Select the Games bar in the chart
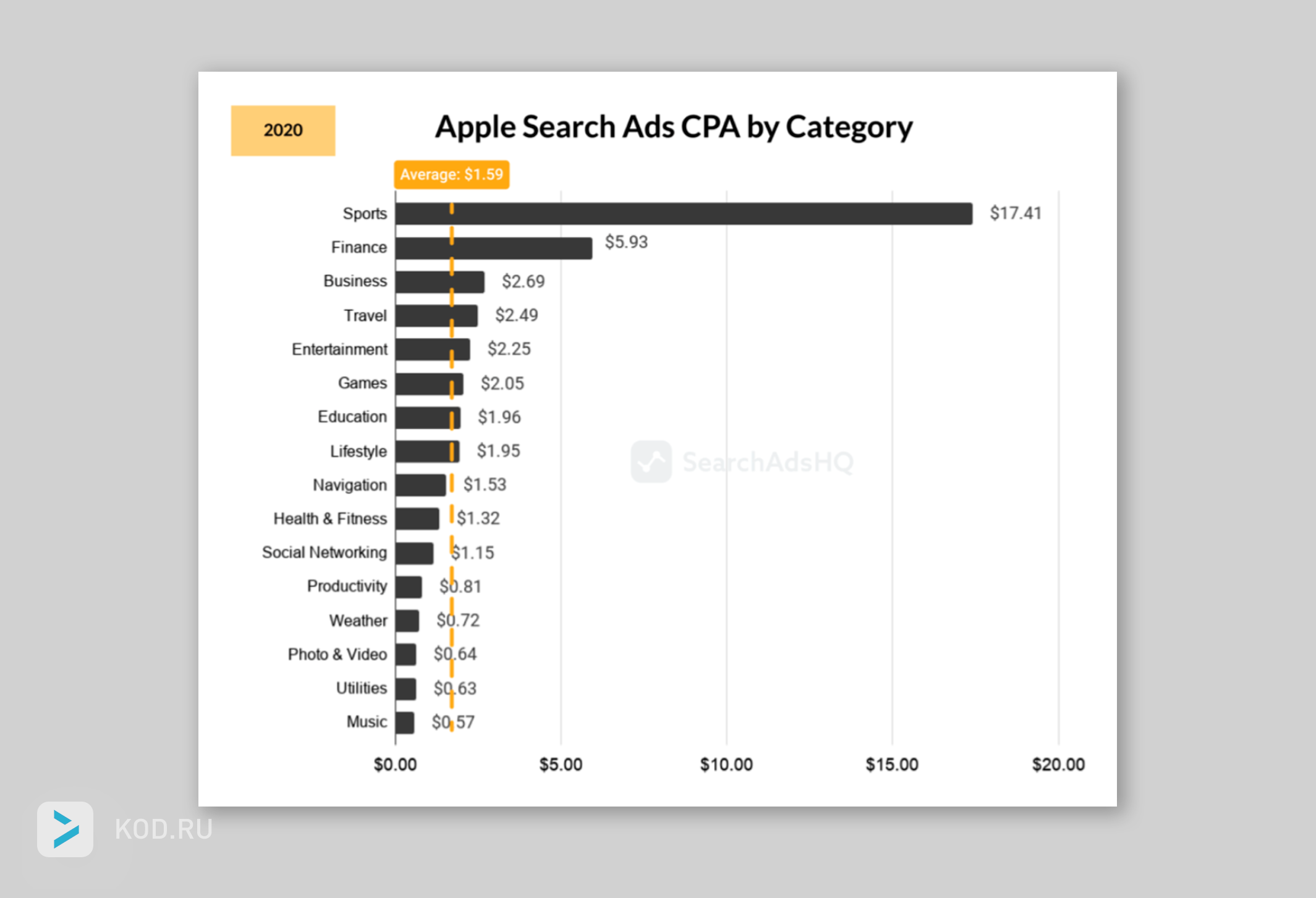1316x898 pixels. [429, 384]
